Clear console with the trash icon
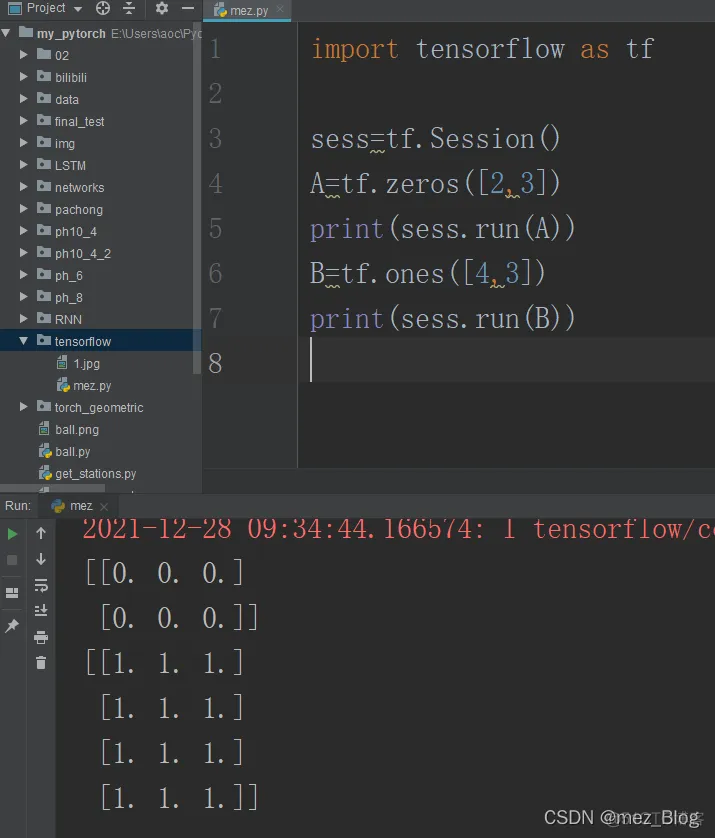The width and height of the screenshot is (715, 838). [41, 663]
